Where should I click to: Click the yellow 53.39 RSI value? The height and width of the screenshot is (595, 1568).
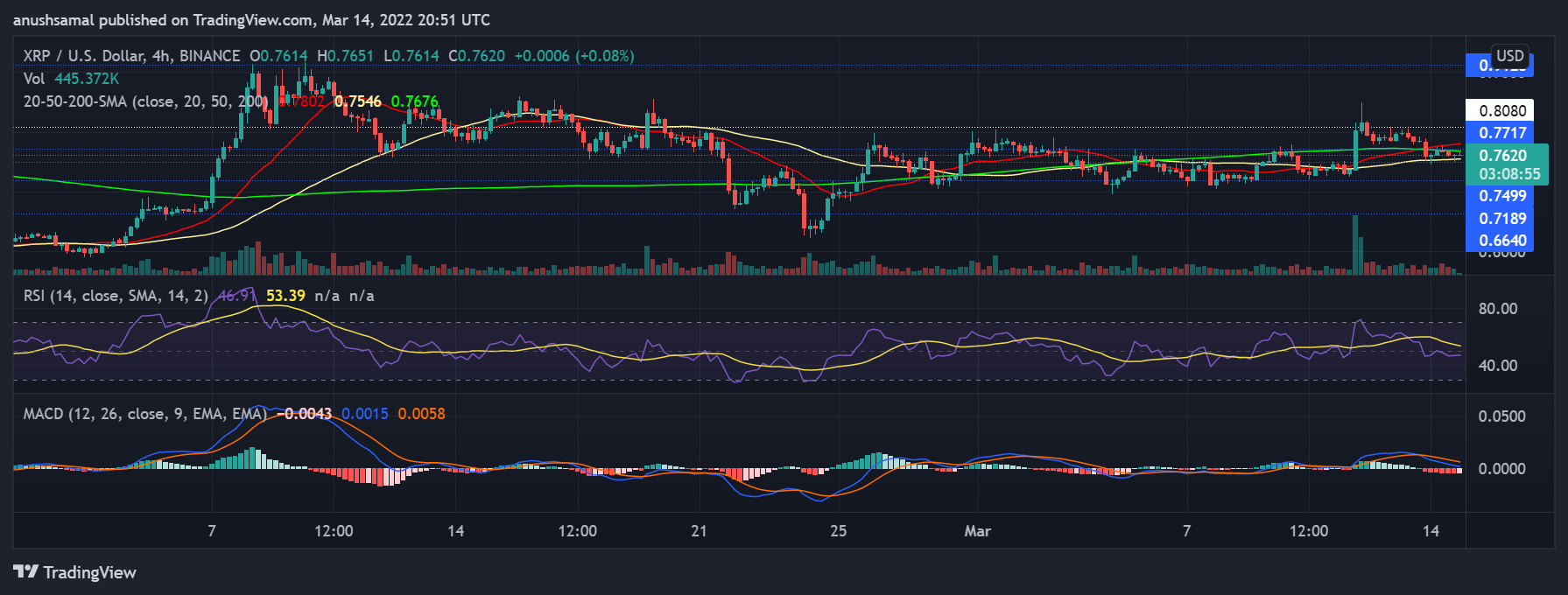pos(285,296)
